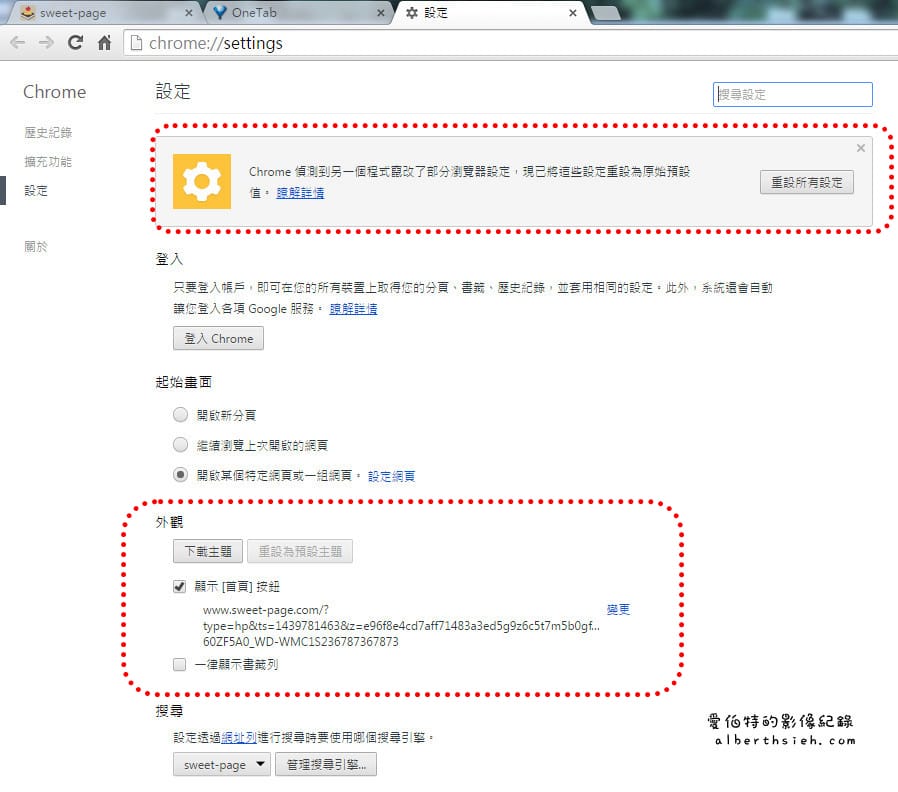The height and width of the screenshot is (792, 898).
Task: Go back using the browser back arrow
Action: point(18,43)
